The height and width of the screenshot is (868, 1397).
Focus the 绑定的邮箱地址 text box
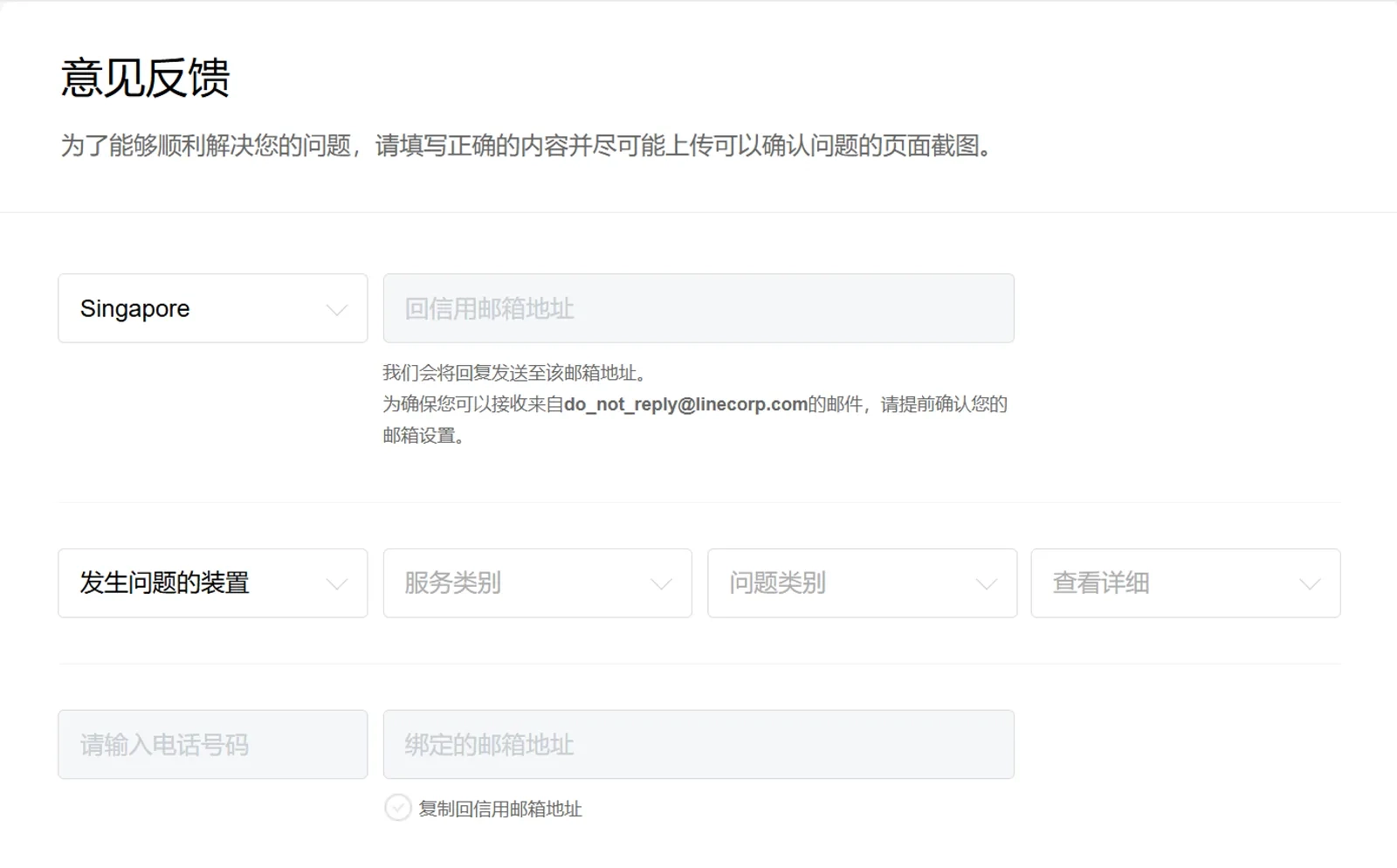(698, 744)
